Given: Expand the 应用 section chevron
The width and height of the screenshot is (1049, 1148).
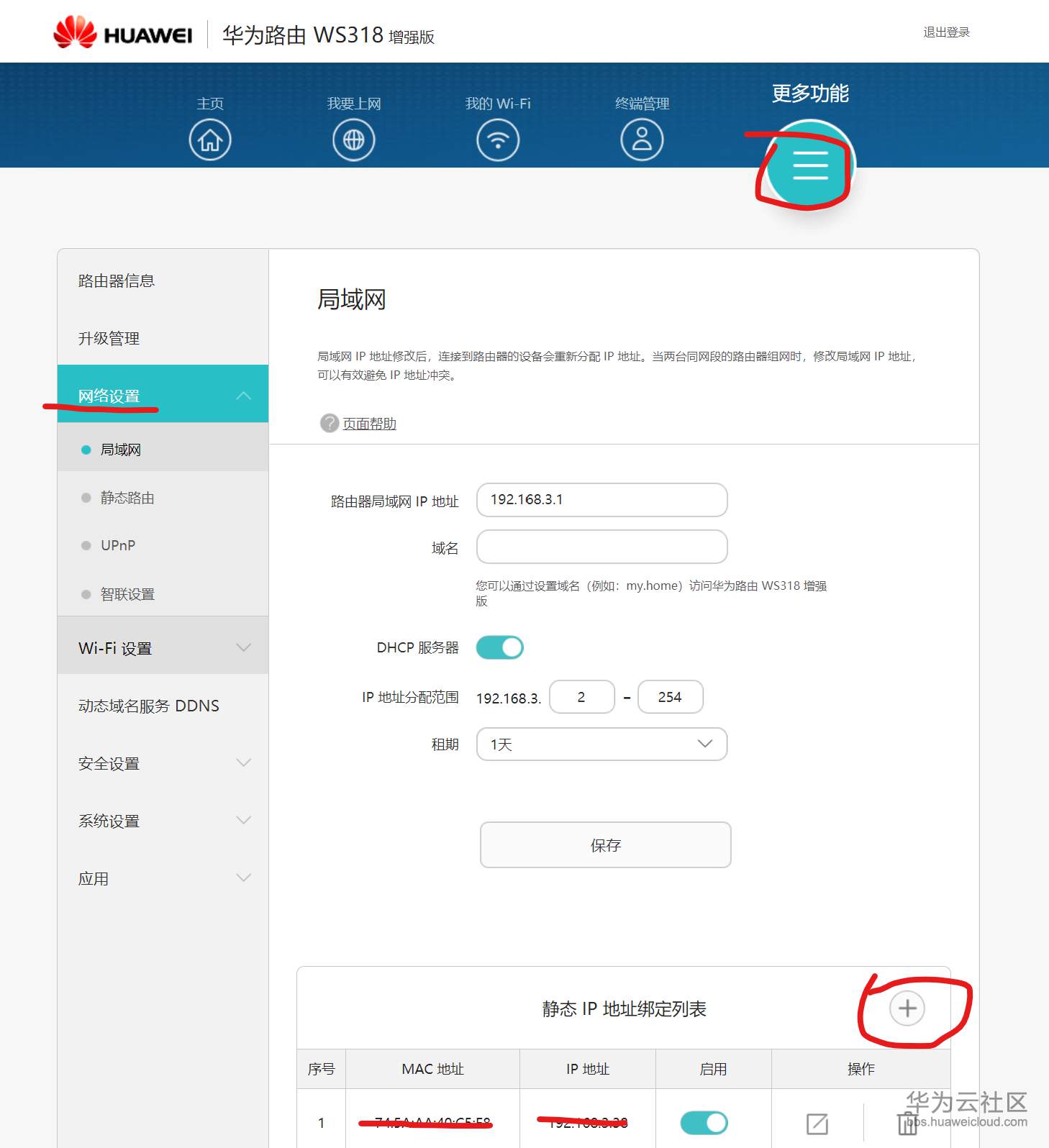Looking at the screenshot, I should pos(244,878).
